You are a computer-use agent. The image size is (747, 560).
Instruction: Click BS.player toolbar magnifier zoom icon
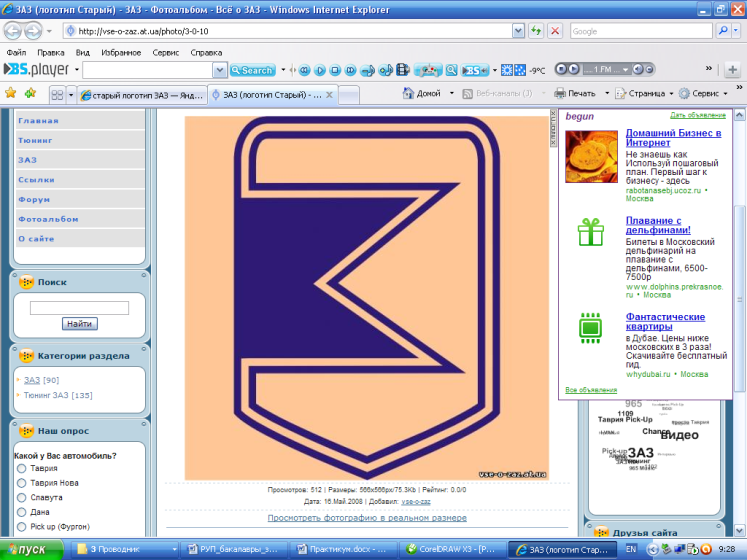[451, 71]
